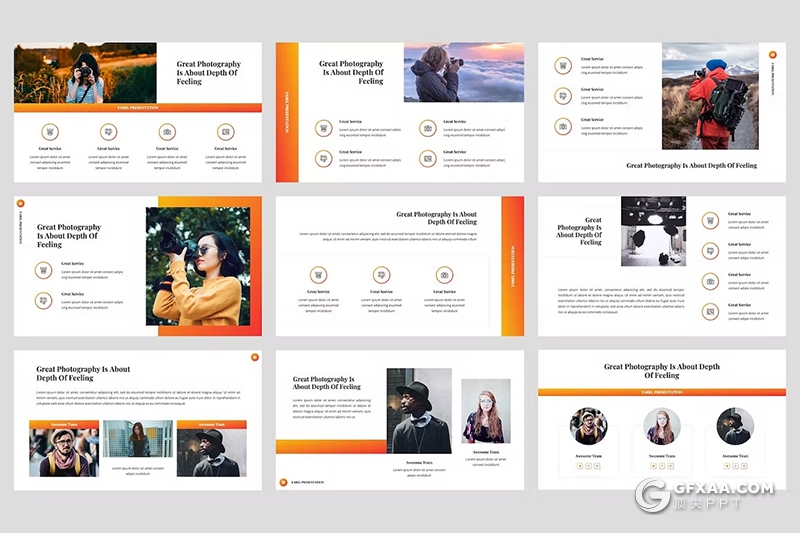The image size is (800, 533).
Task: Click the first service icon under the field photo
Action: [50, 131]
